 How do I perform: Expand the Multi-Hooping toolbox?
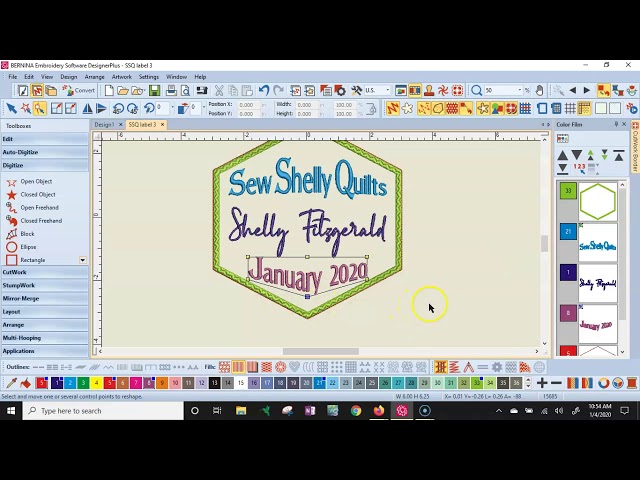click(45, 338)
